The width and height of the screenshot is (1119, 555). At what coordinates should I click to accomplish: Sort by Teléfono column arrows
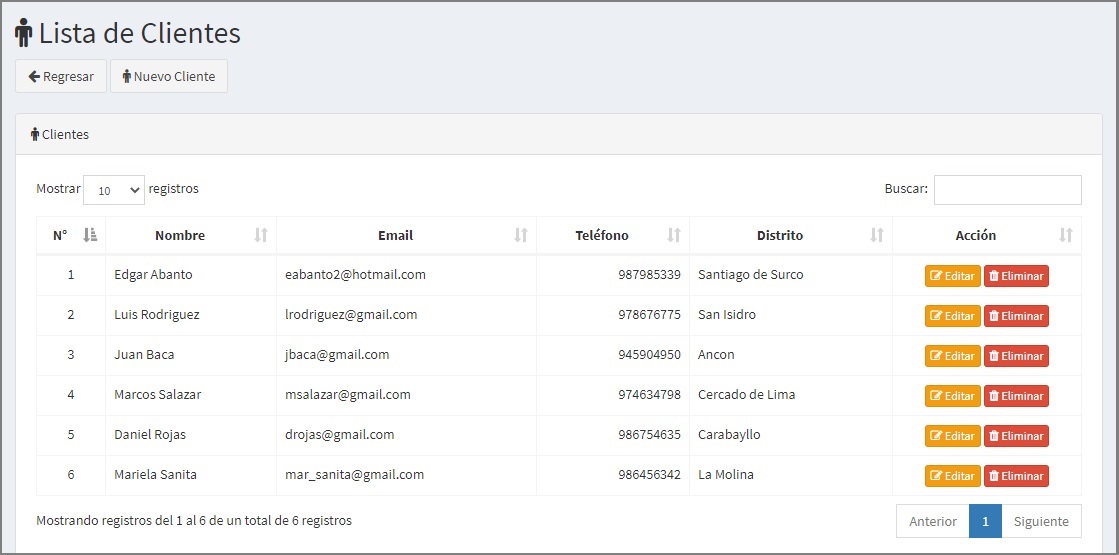click(674, 235)
